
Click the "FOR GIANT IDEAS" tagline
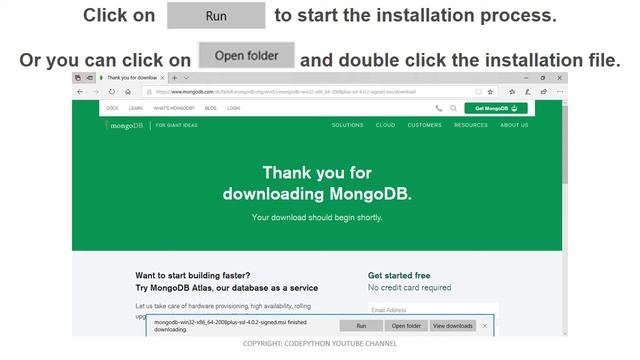(176, 125)
